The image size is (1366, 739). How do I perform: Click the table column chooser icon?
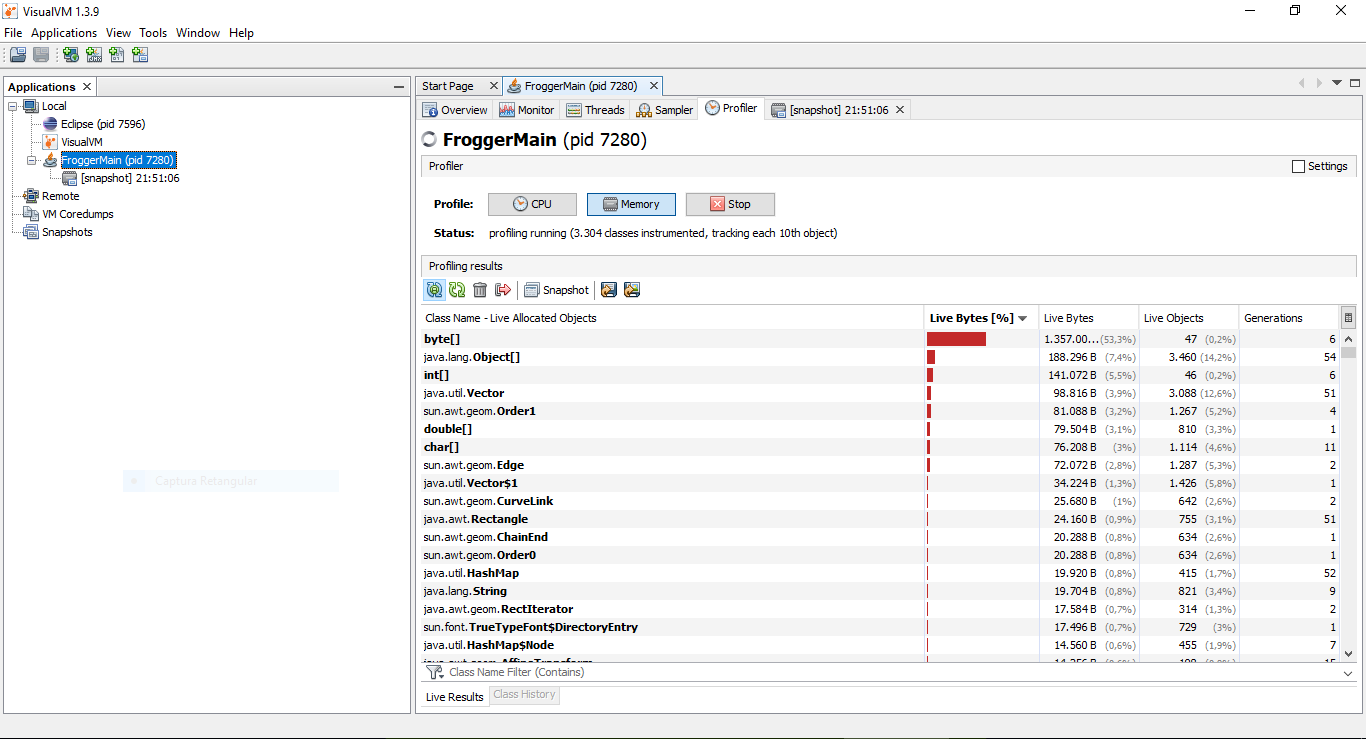(x=1348, y=318)
